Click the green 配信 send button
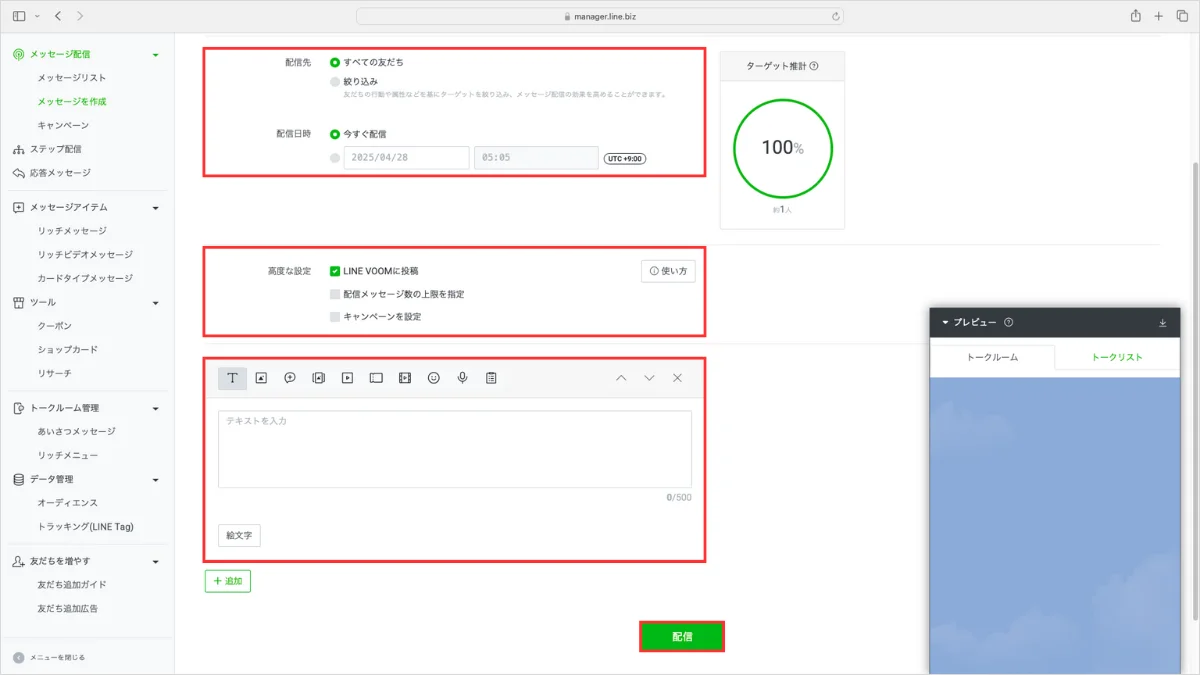 click(682, 636)
